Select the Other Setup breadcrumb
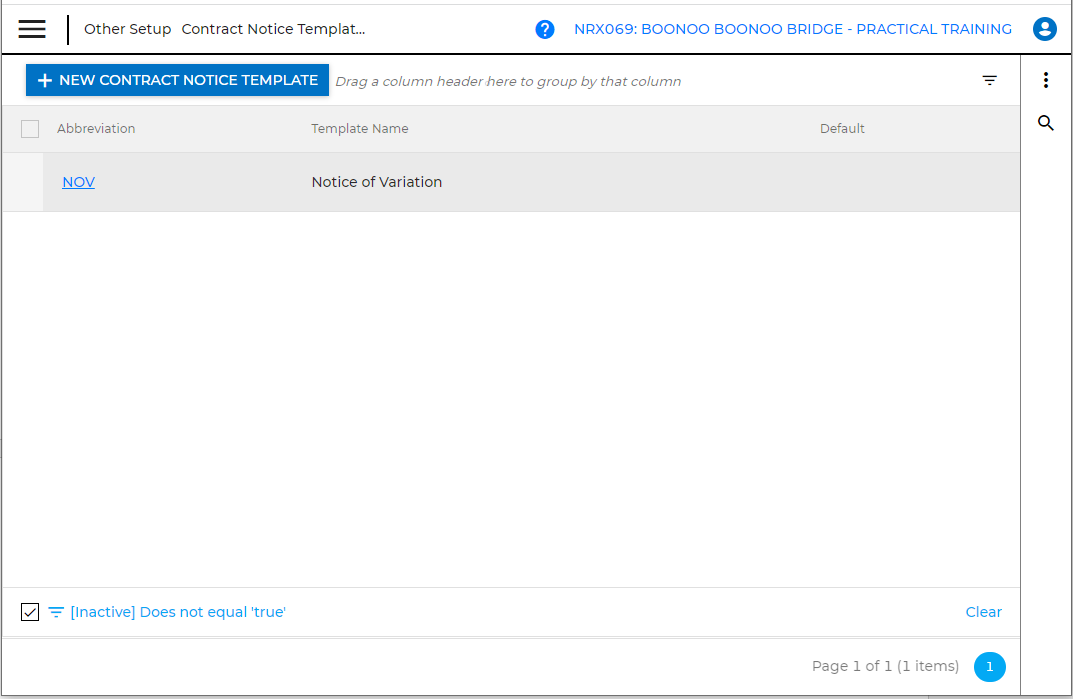The image size is (1073, 699). pos(127,29)
